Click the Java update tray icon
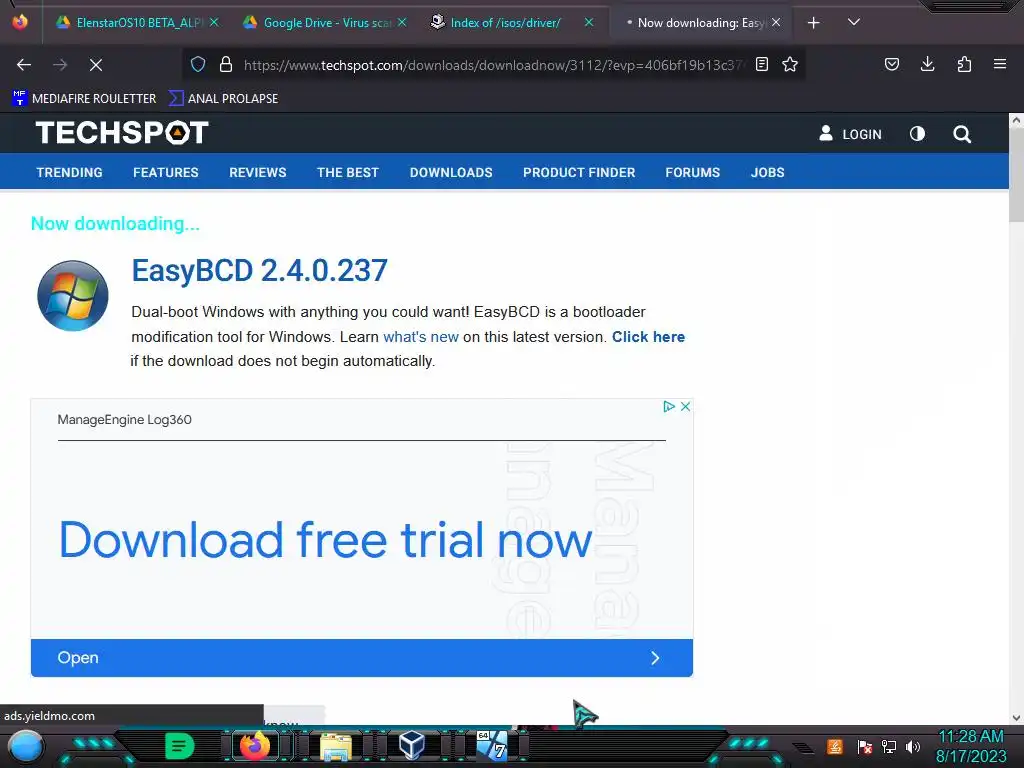 (834, 746)
